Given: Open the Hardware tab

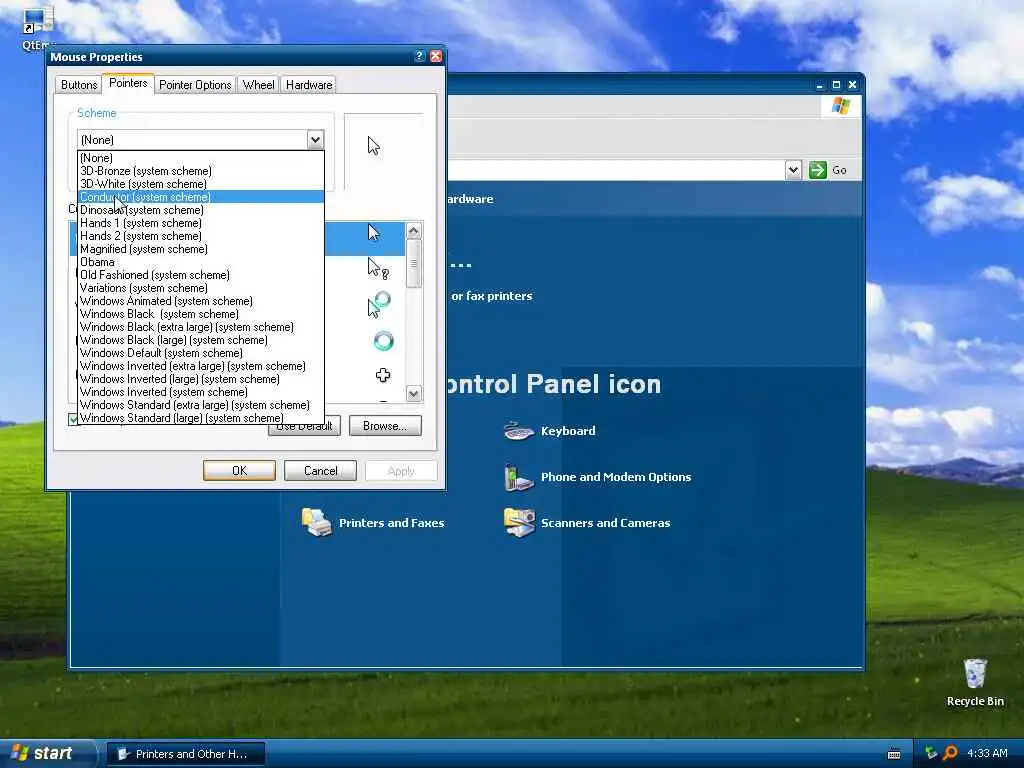Looking at the screenshot, I should [x=309, y=85].
